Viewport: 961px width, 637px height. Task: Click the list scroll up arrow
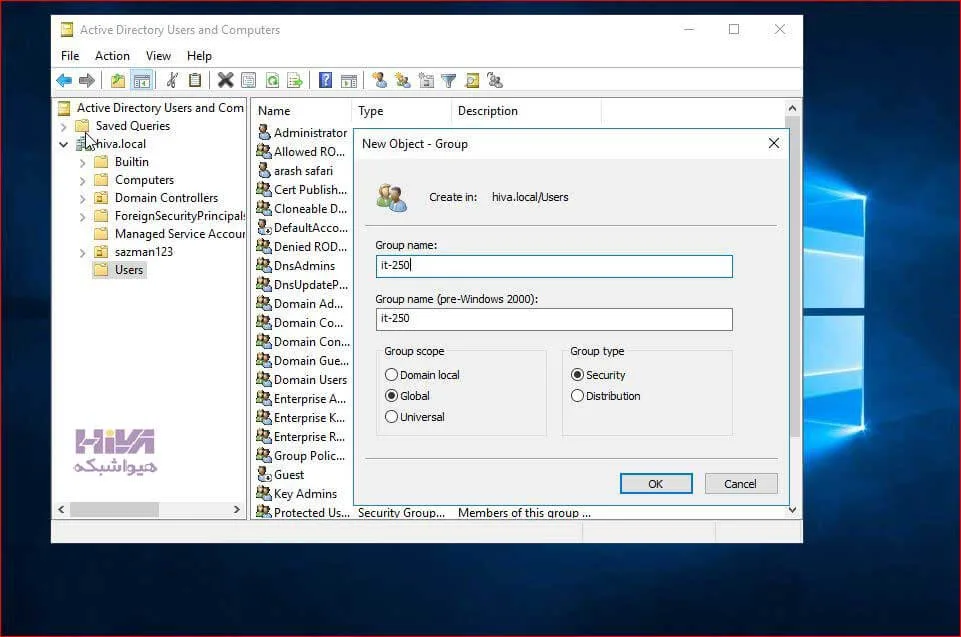click(792, 108)
